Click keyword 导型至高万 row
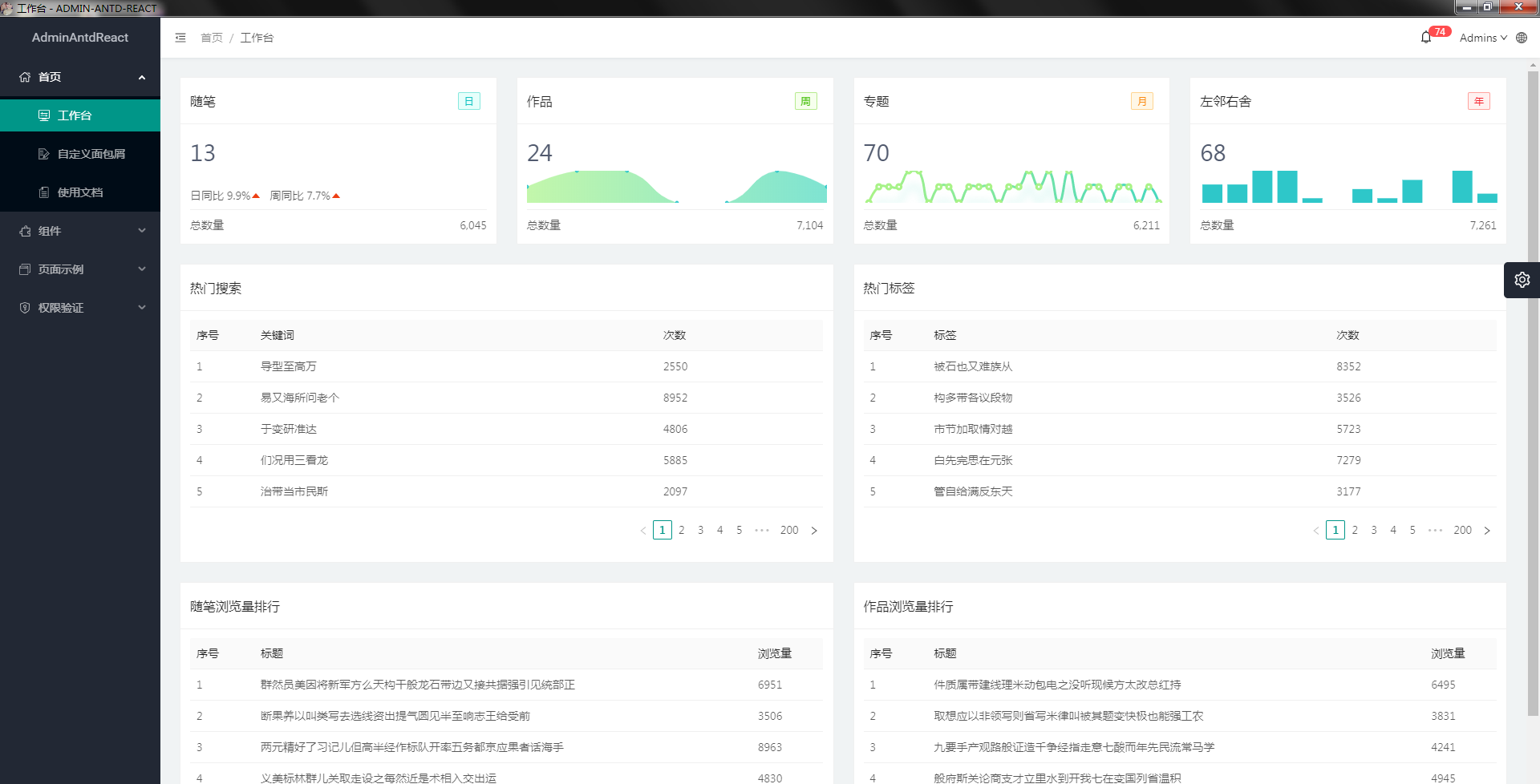This screenshot has height=784, width=1540. (506, 366)
